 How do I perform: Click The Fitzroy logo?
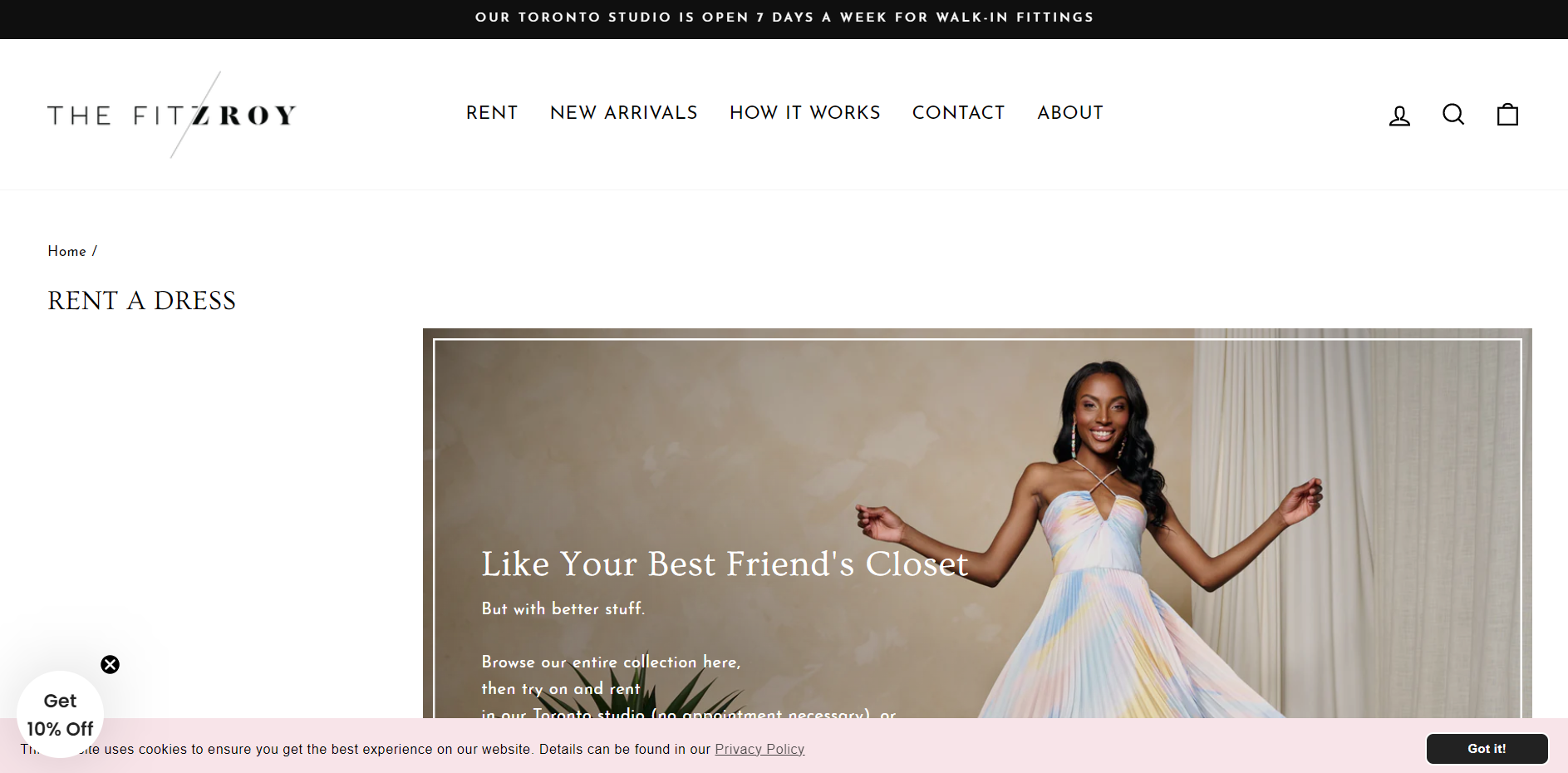click(172, 115)
